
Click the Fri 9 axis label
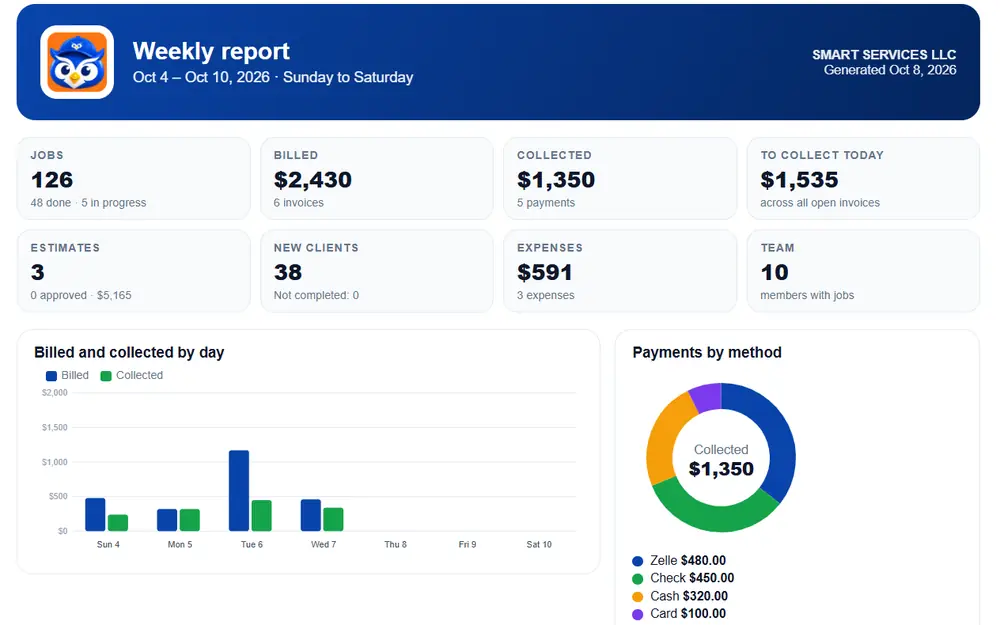pos(467,545)
